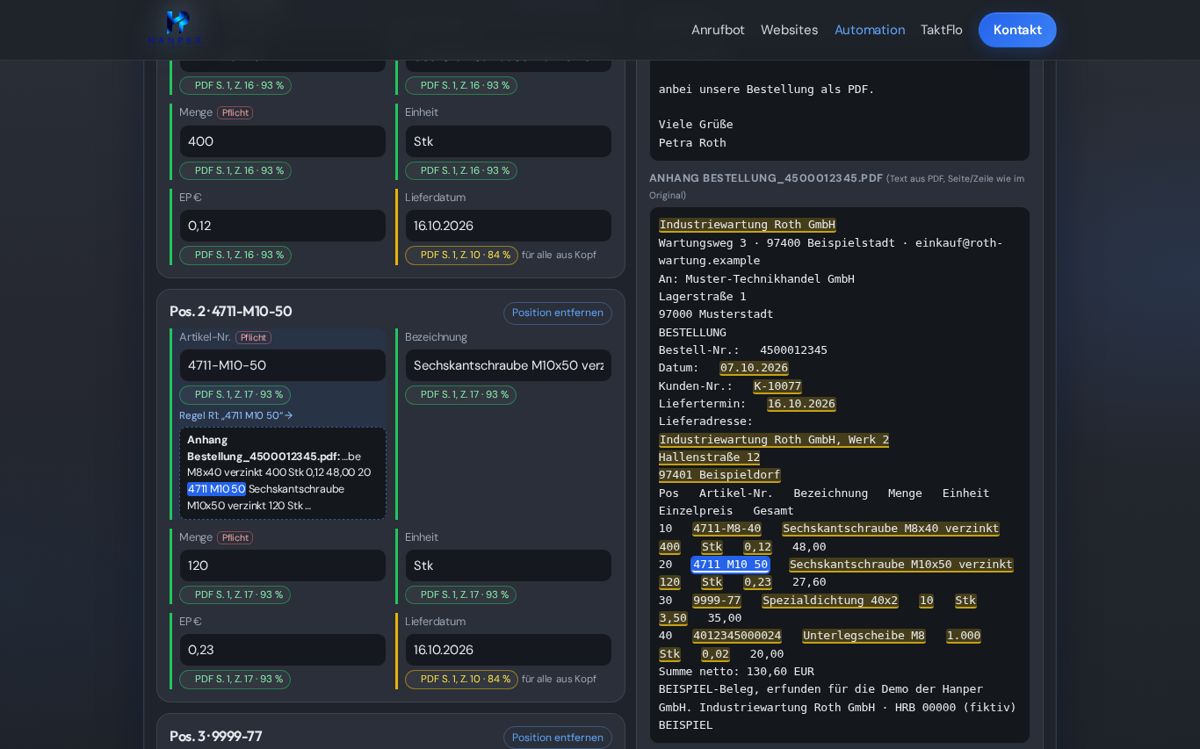Click the Kontakt button
This screenshot has width=1200, height=749.
1017,30
